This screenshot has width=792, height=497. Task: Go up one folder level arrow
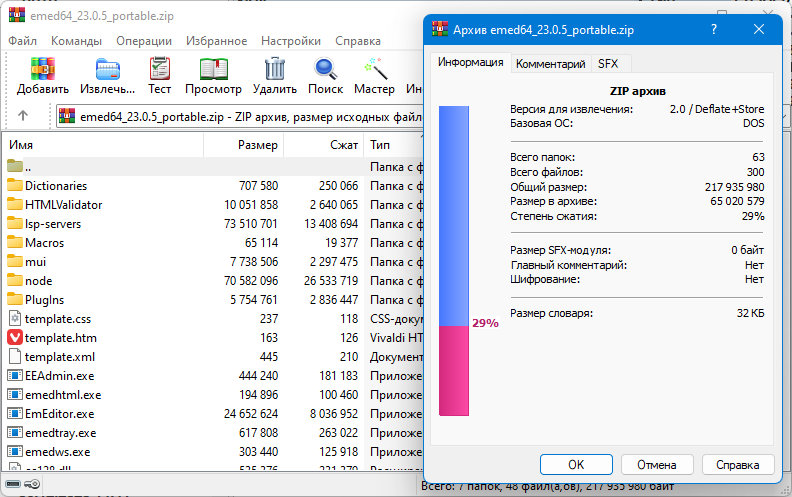[23, 116]
